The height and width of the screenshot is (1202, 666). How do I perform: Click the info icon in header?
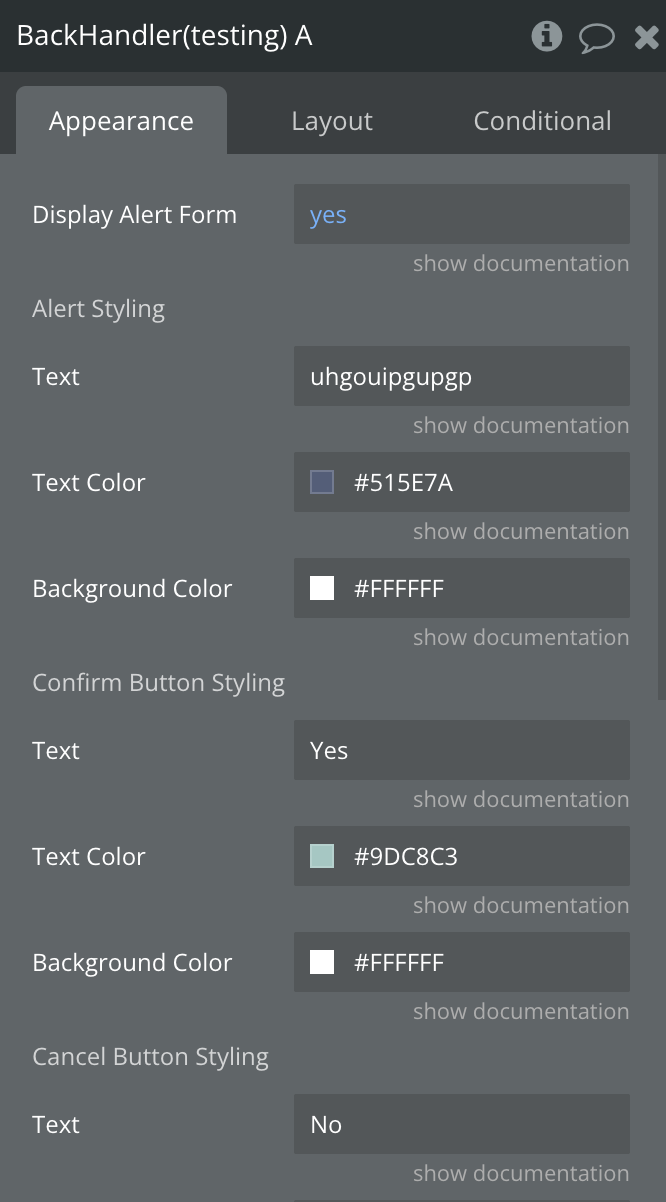click(x=546, y=37)
